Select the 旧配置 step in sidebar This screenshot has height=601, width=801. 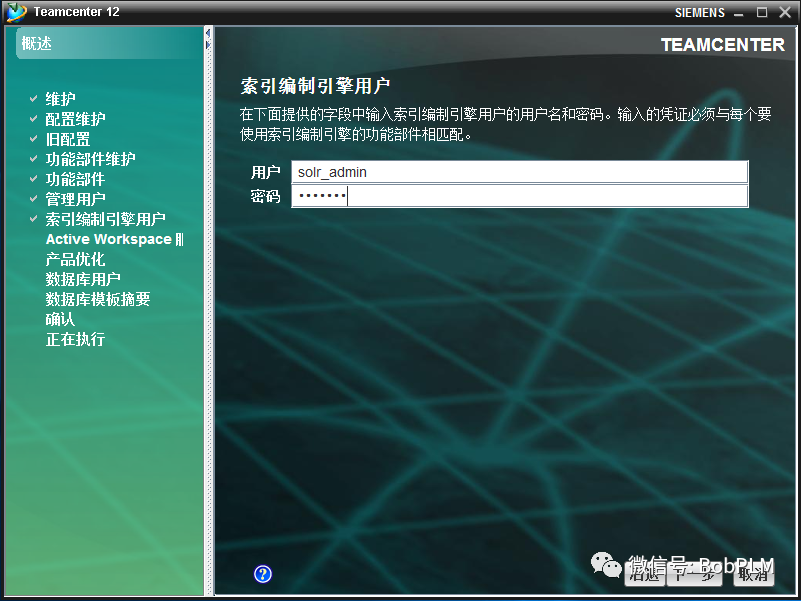click(x=67, y=139)
